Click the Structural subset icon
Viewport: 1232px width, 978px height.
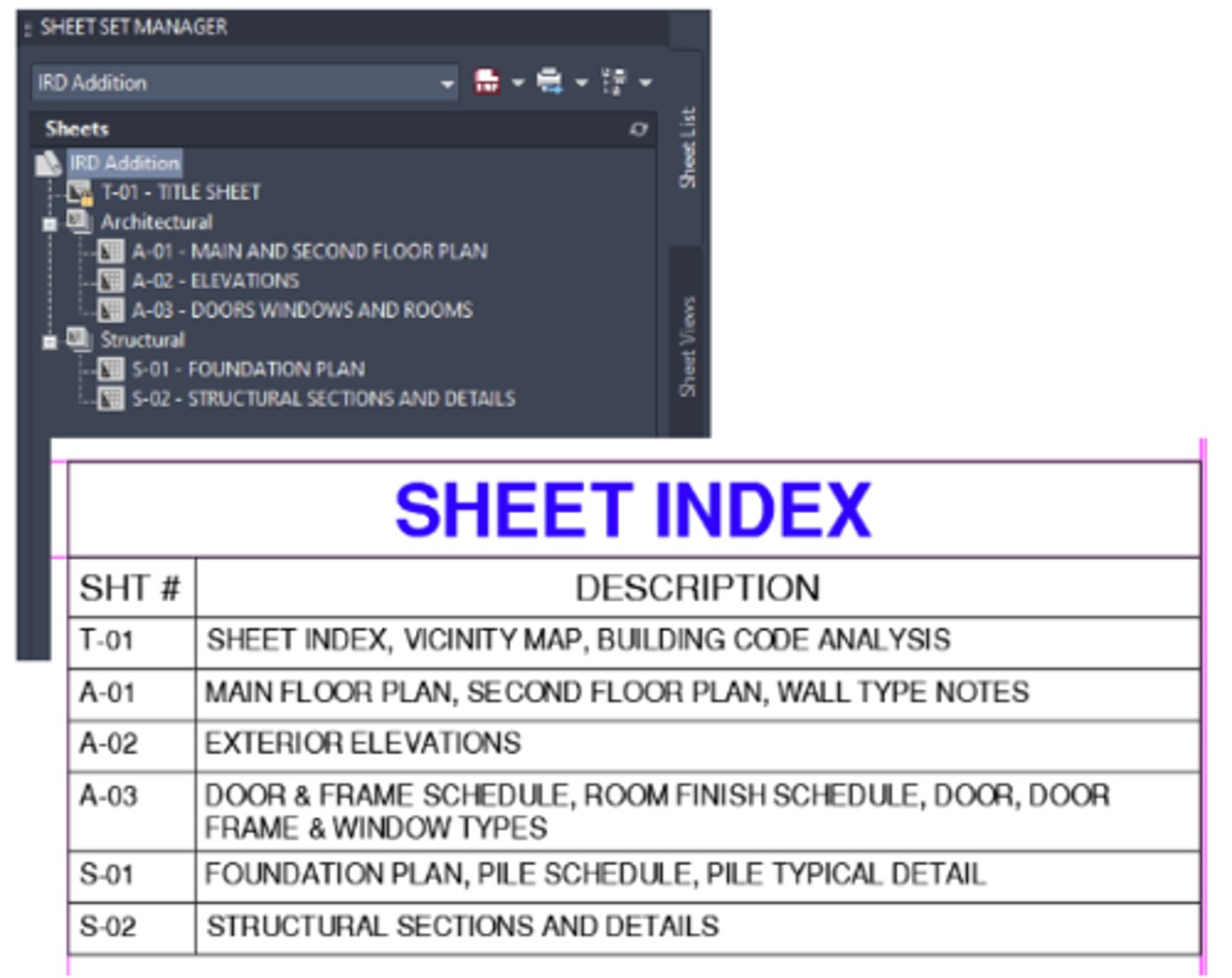click(x=80, y=339)
